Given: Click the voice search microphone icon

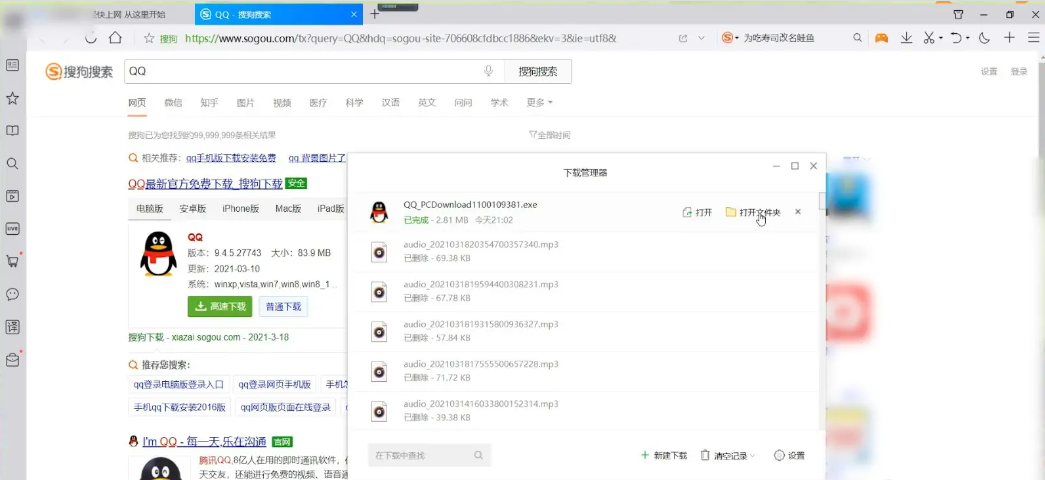Looking at the screenshot, I should click(488, 71).
